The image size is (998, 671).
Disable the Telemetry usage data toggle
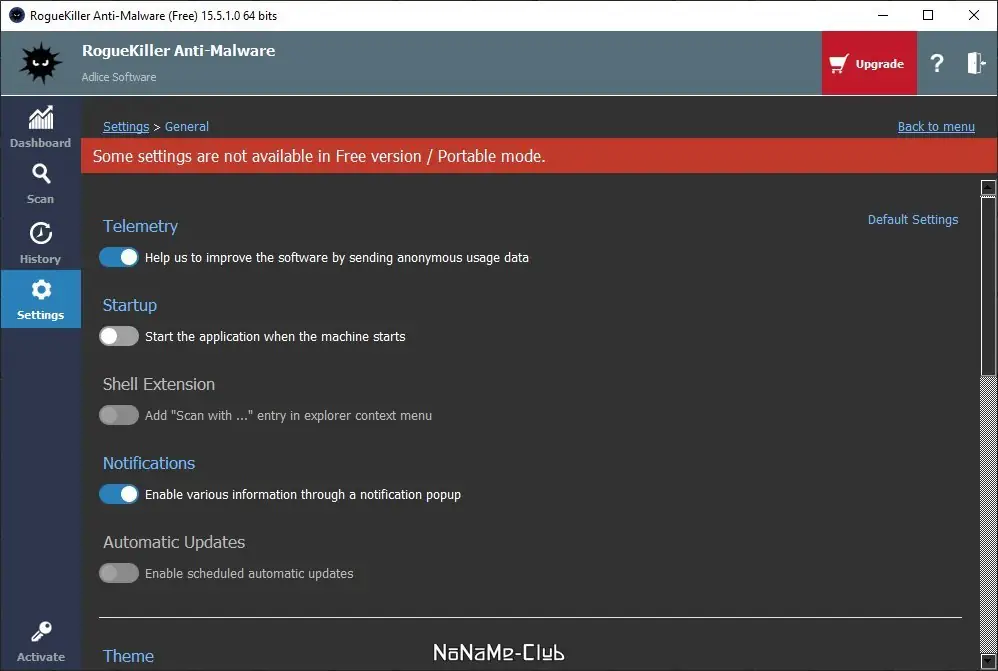(119, 257)
